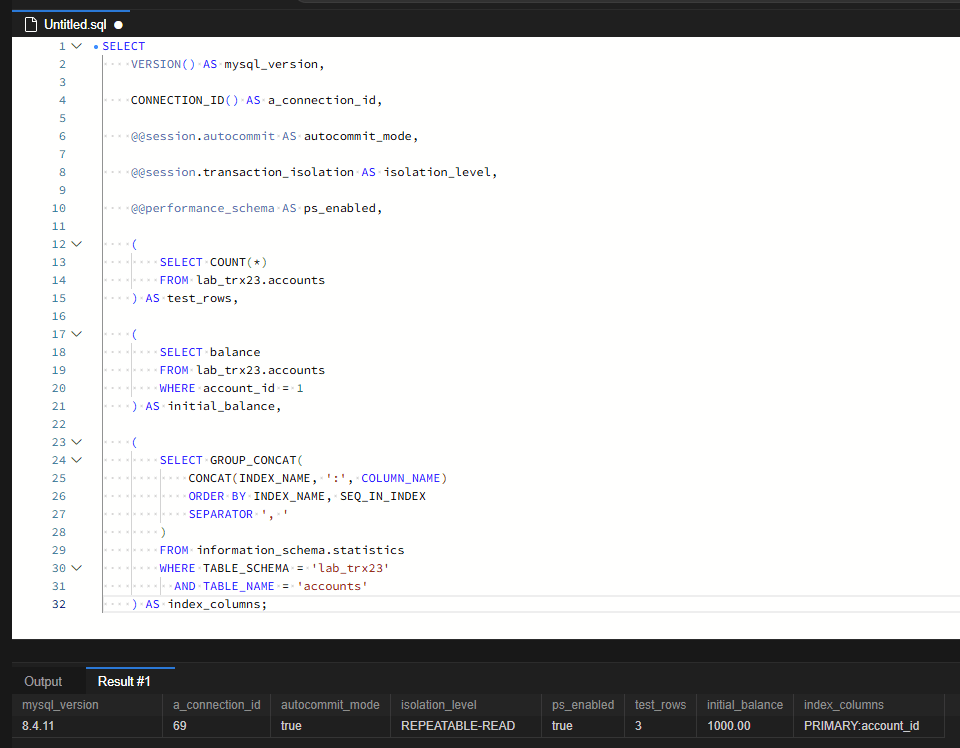Screen dimensions: 960x748
Task: Click the initial_balance column header
Action: (744, 705)
